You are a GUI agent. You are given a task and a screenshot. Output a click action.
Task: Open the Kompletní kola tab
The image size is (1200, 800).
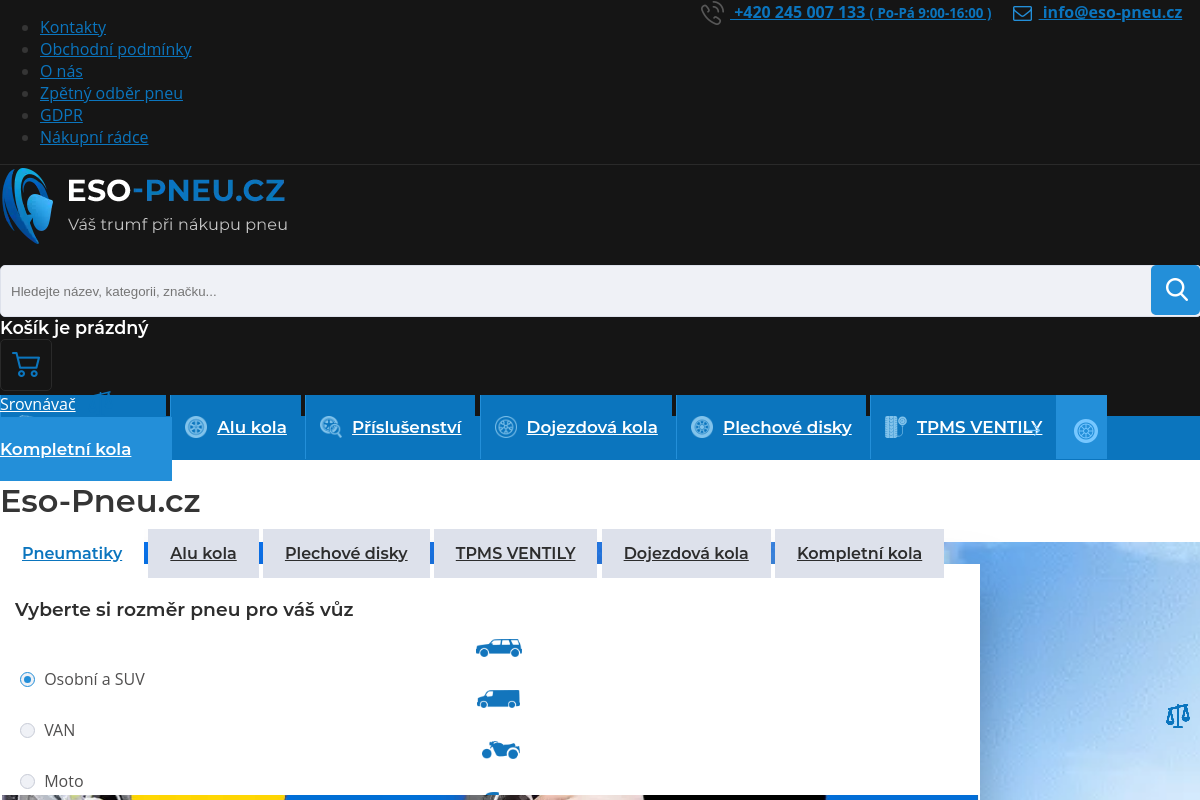[858, 553]
